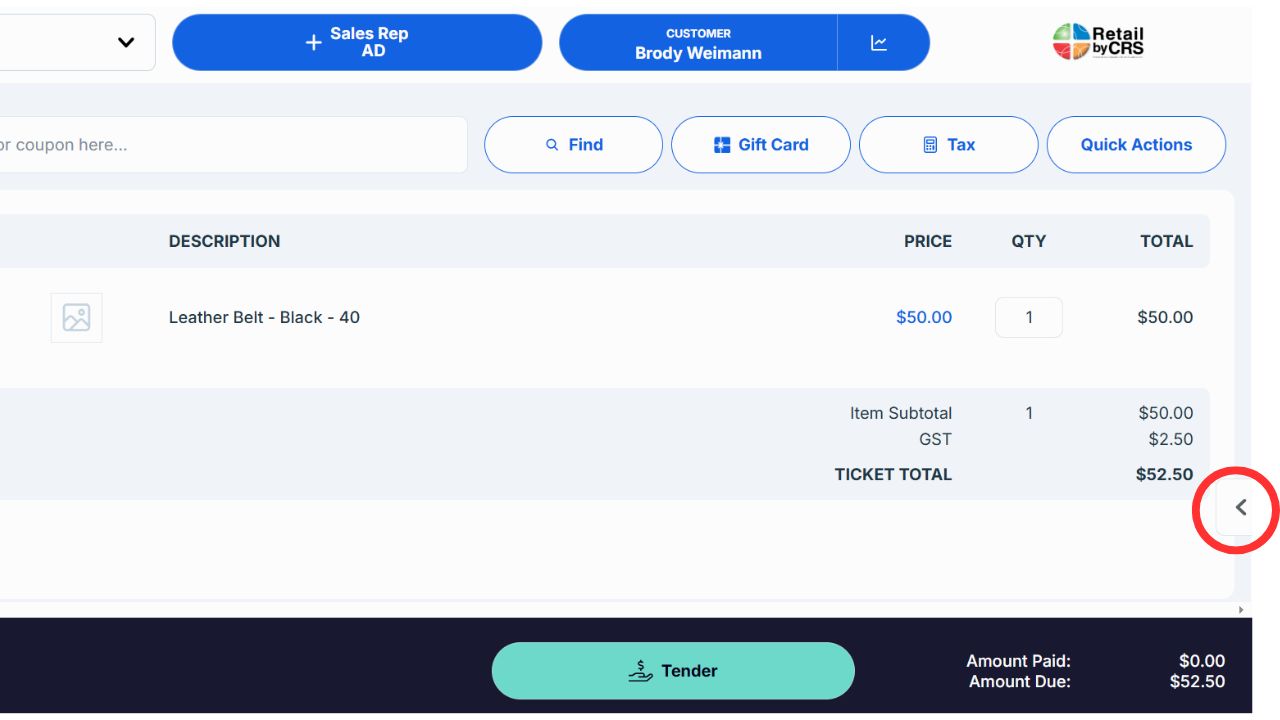Click the customer analytics chart icon

(879, 43)
